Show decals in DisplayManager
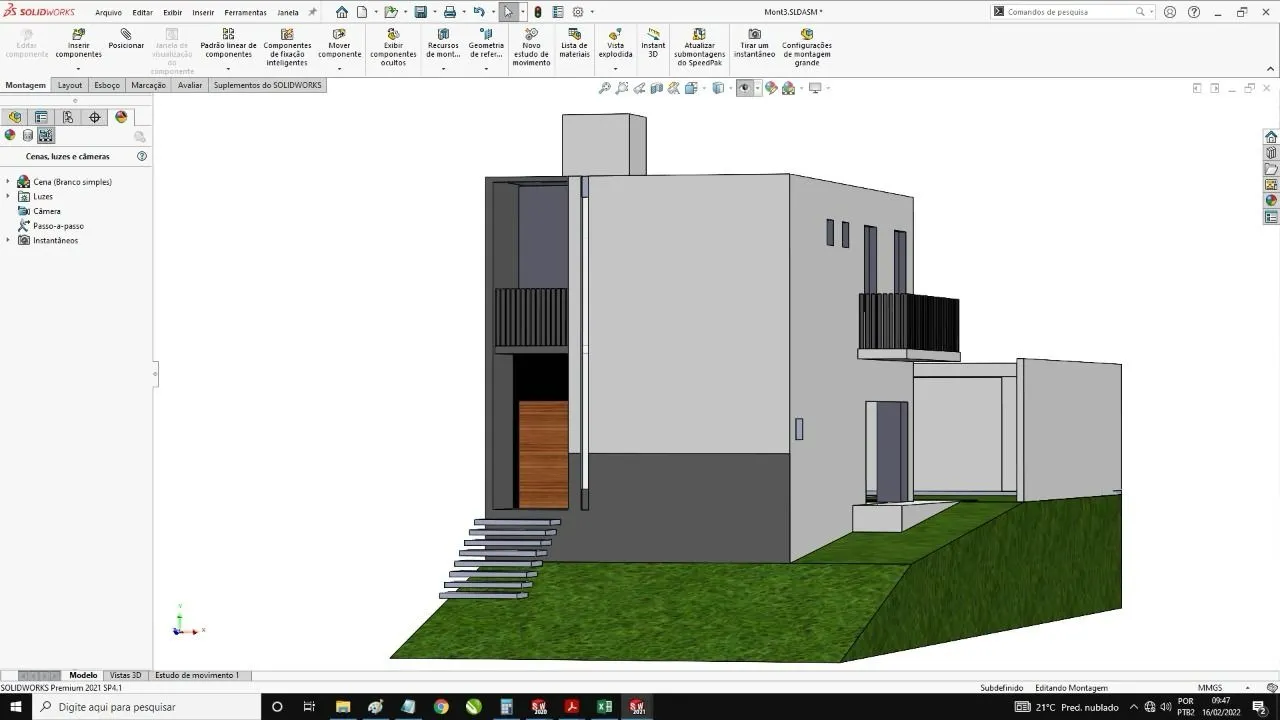Viewport: 1280px width, 720px height. coord(28,135)
